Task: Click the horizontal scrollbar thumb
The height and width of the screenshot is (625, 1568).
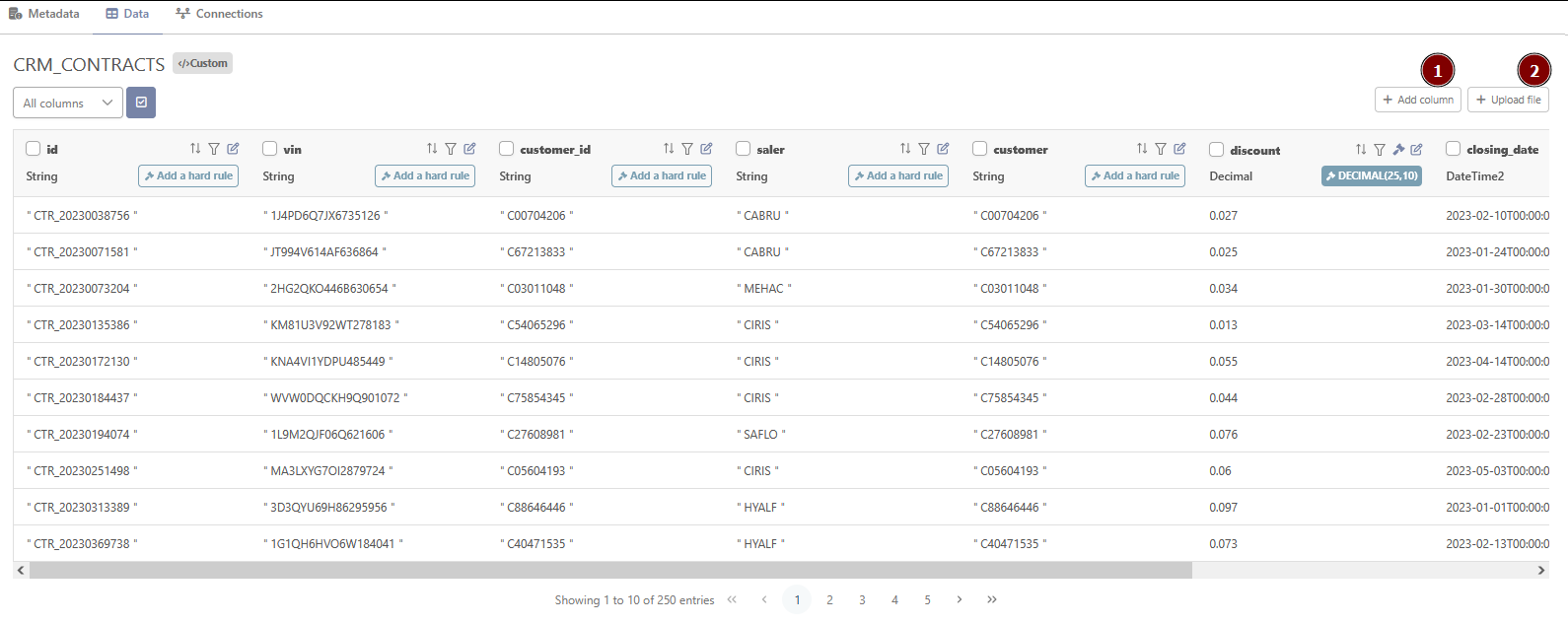Action: click(610, 570)
